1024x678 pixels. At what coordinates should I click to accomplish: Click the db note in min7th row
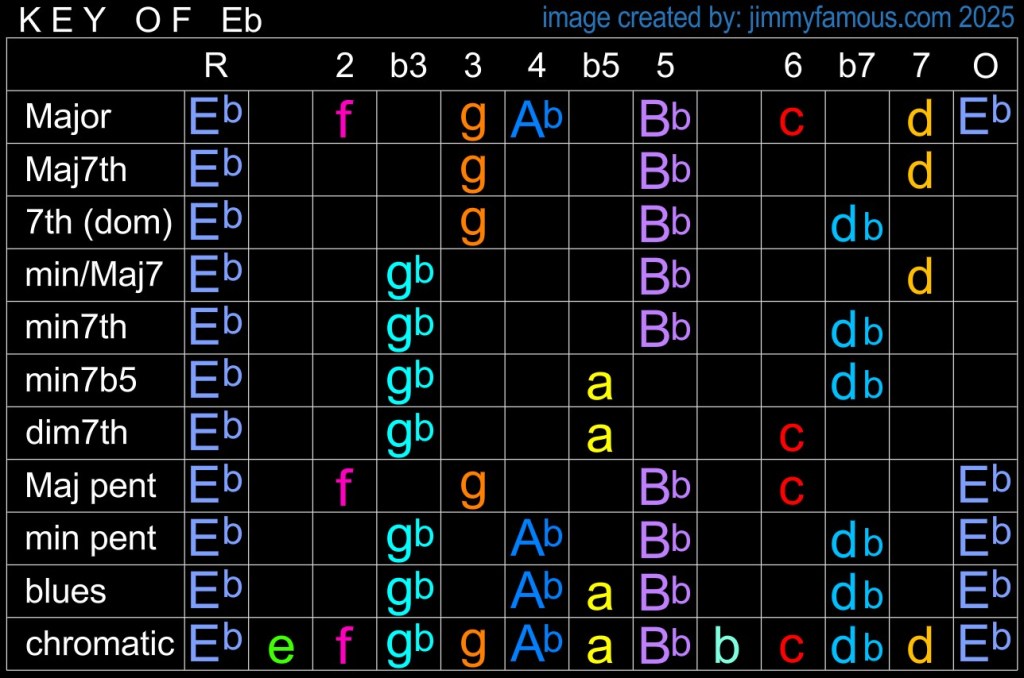[857, 330]
